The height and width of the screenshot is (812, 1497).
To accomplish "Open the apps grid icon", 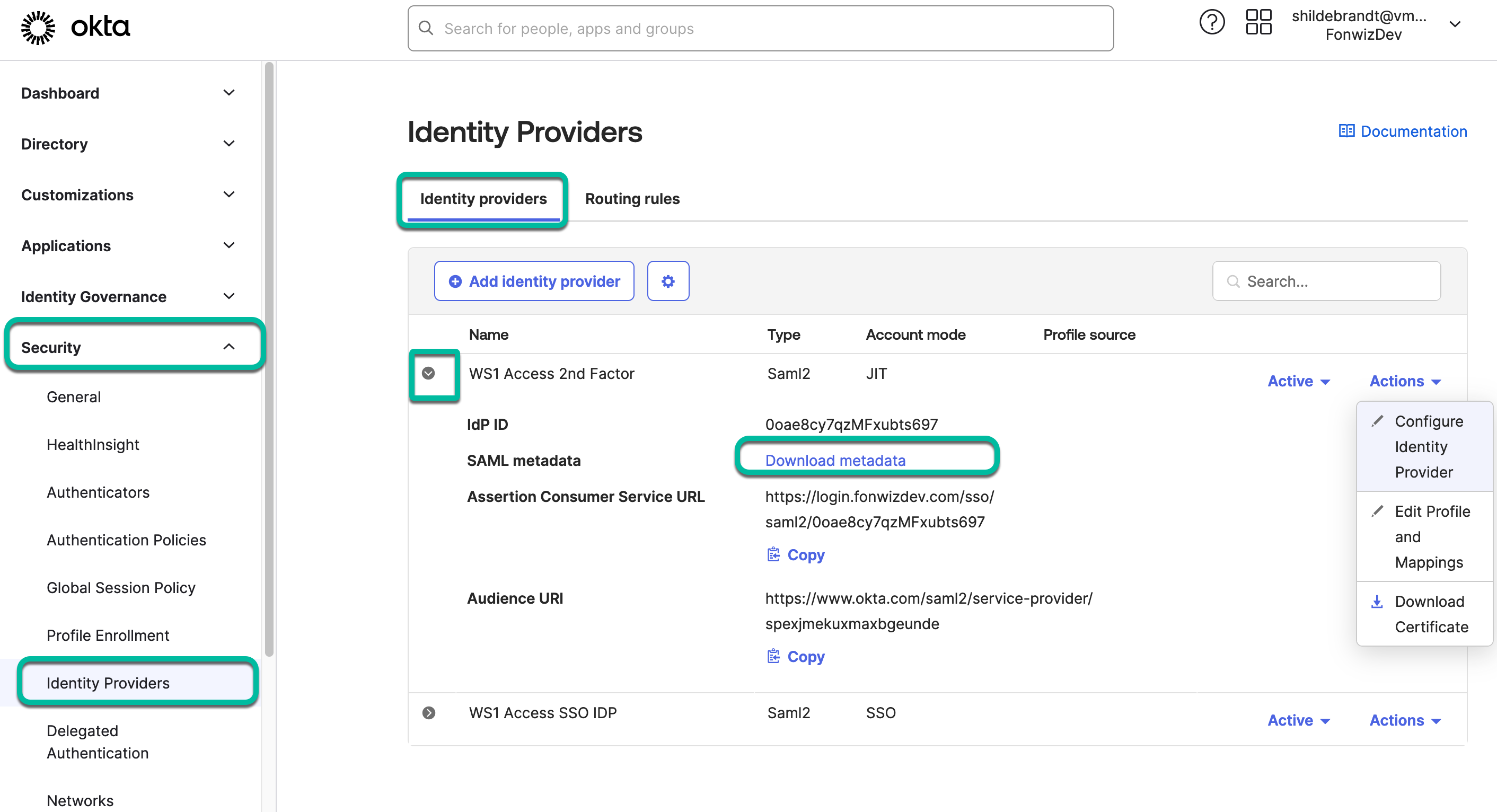I will [x=1258, y=23].
